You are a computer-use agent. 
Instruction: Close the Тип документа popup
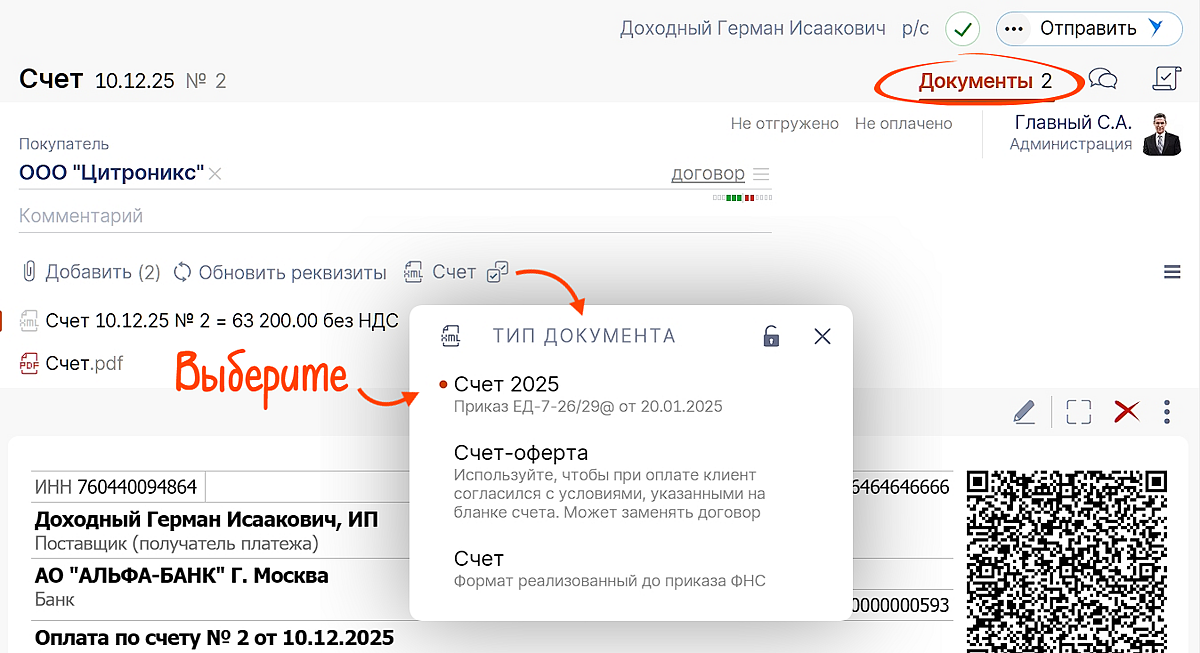[x=822, y=336]
